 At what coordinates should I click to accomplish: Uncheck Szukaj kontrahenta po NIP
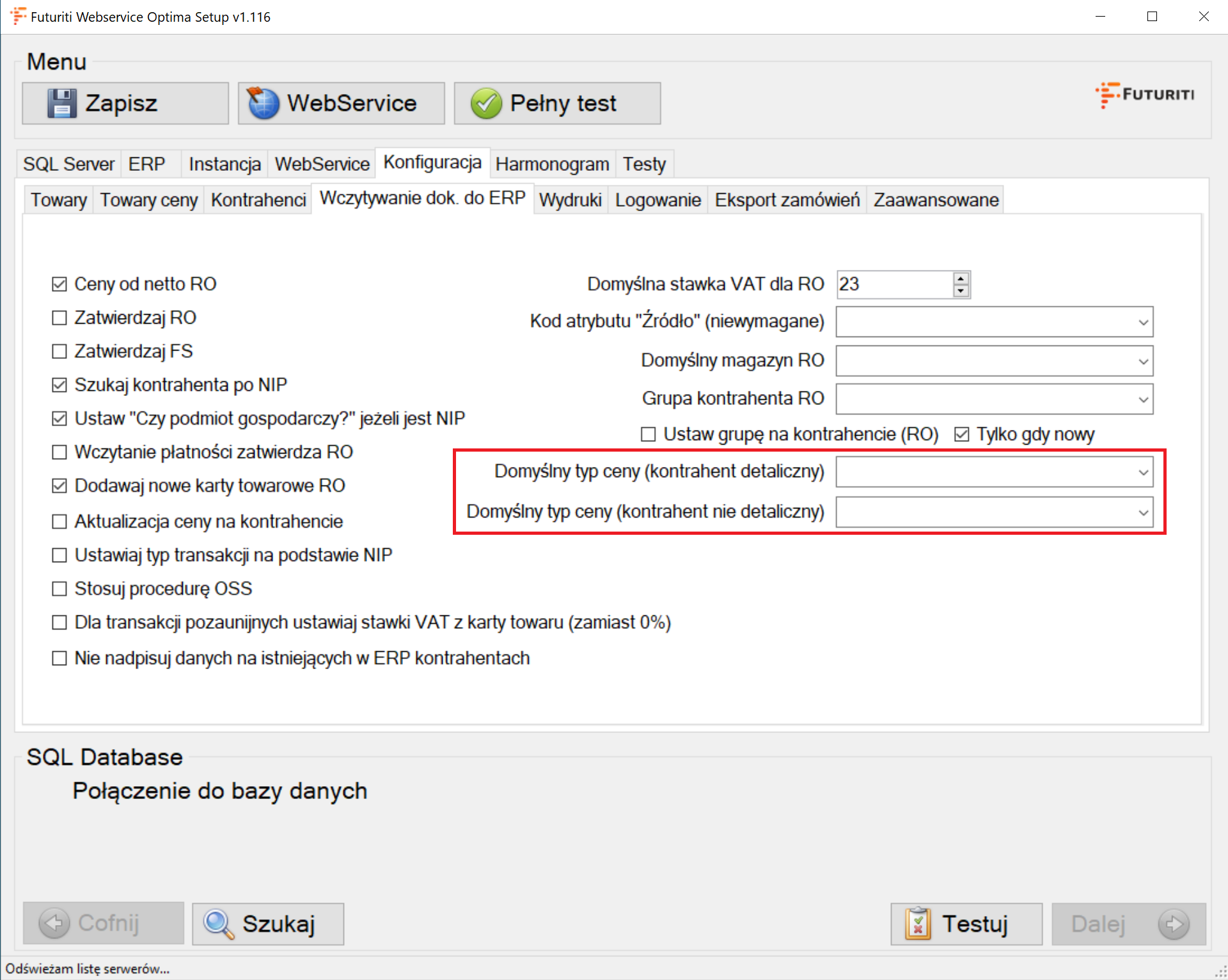click(59, 385)
